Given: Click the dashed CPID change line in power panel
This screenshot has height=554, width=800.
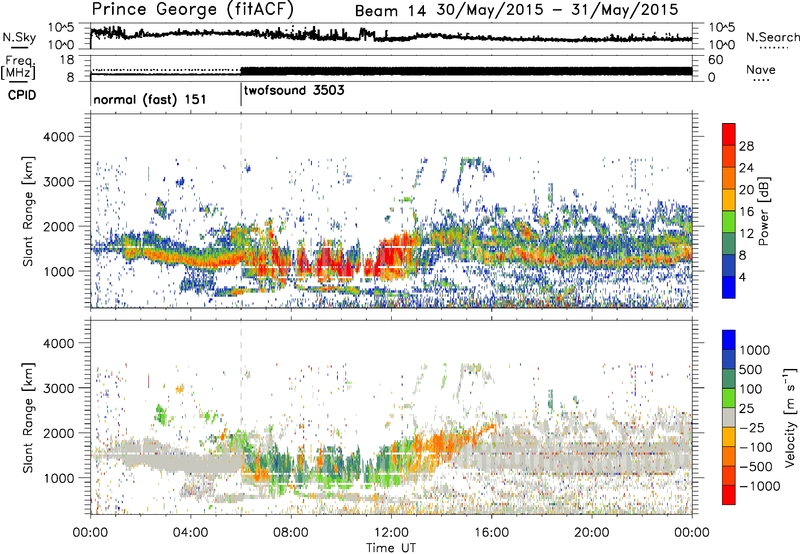Looking at the screenshot, I should (241, 211).
